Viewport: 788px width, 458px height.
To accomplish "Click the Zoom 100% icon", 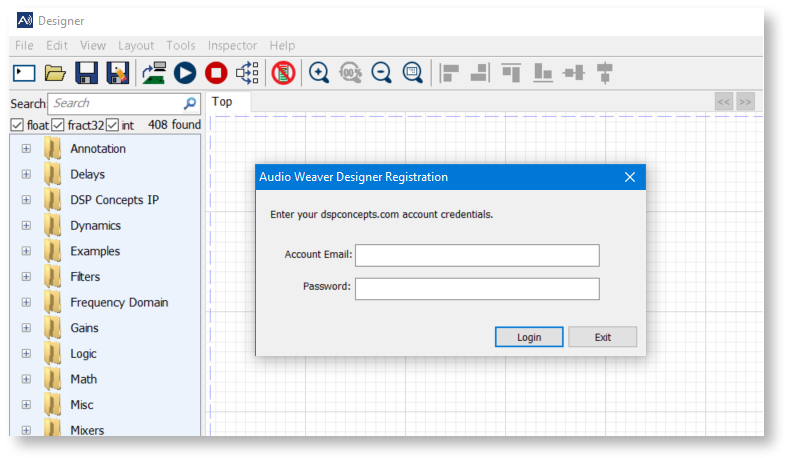I will (350, 72).
